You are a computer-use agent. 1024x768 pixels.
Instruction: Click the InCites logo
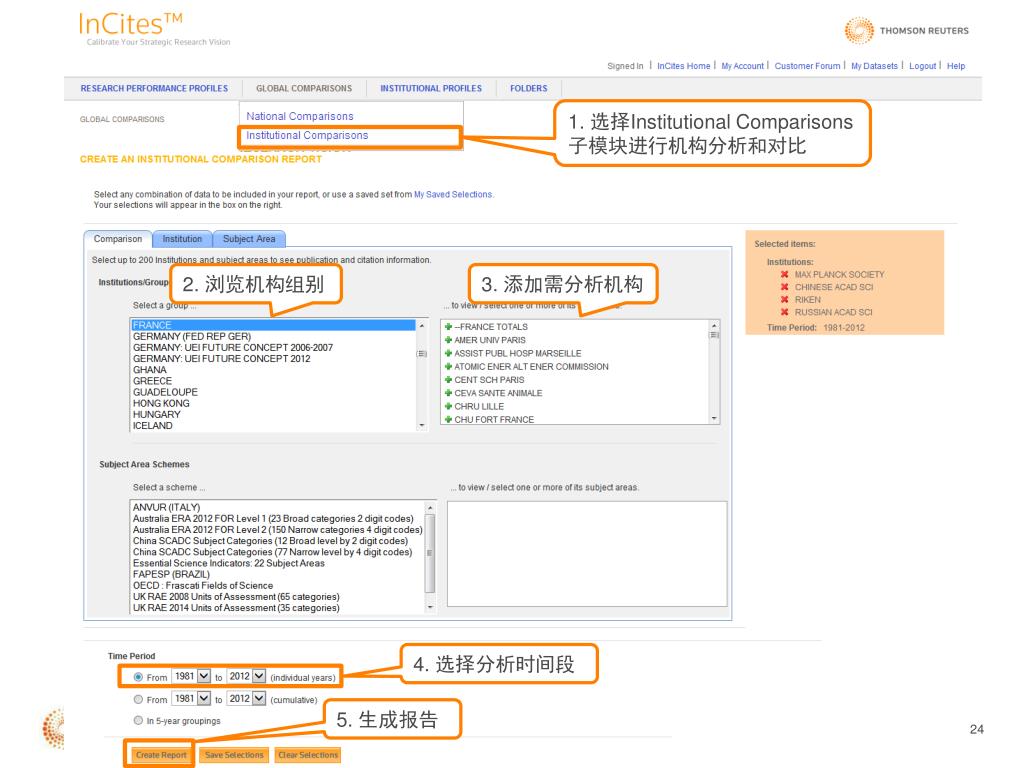[131, 24]
